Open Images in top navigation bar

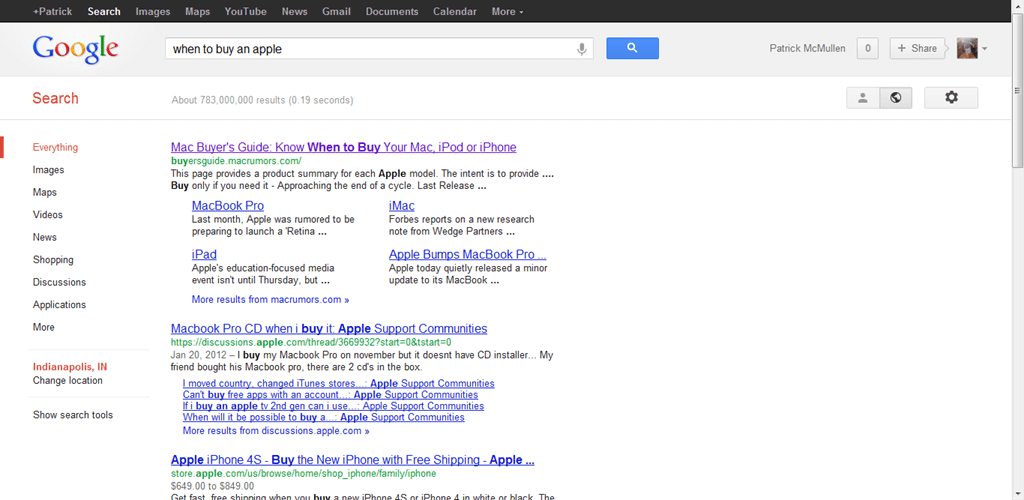(153, 12)
